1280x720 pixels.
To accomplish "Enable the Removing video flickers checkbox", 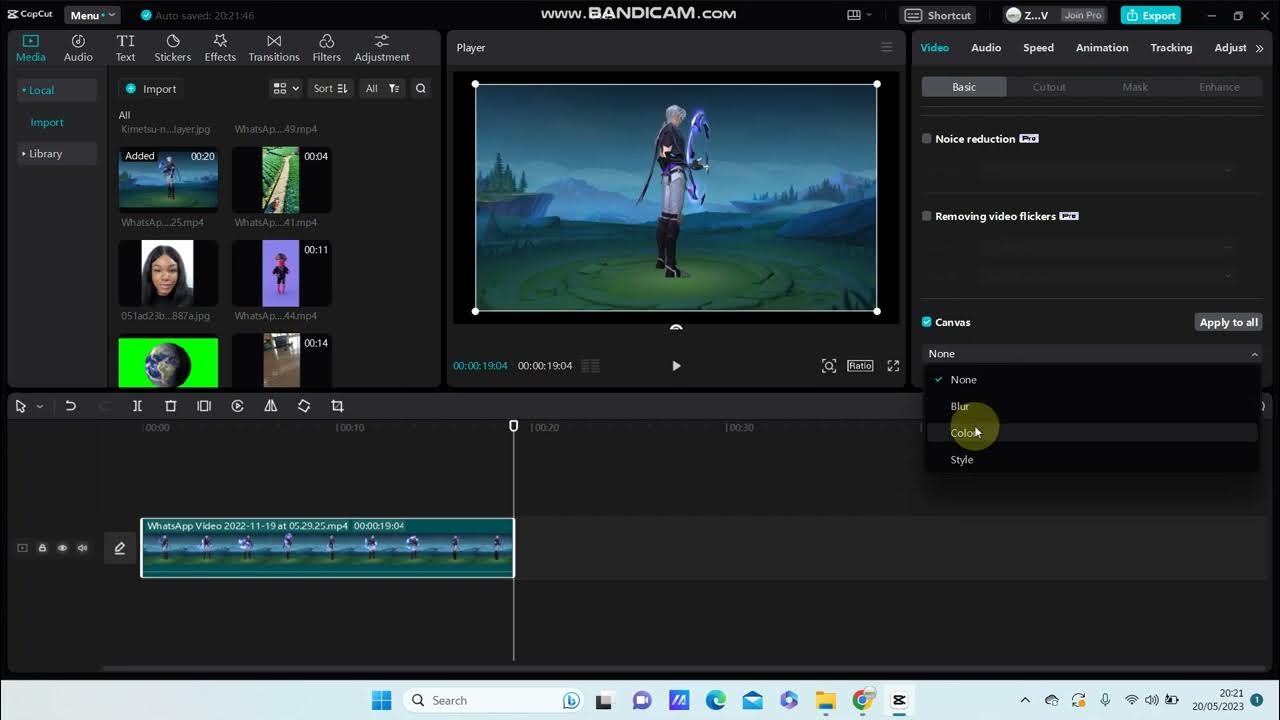I will 926,216.
